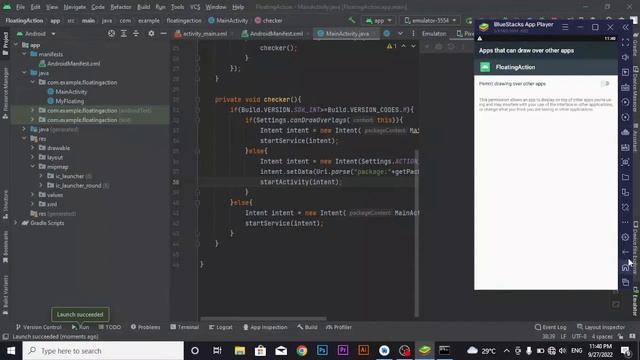Expand all icon in Project panel header

124,33
